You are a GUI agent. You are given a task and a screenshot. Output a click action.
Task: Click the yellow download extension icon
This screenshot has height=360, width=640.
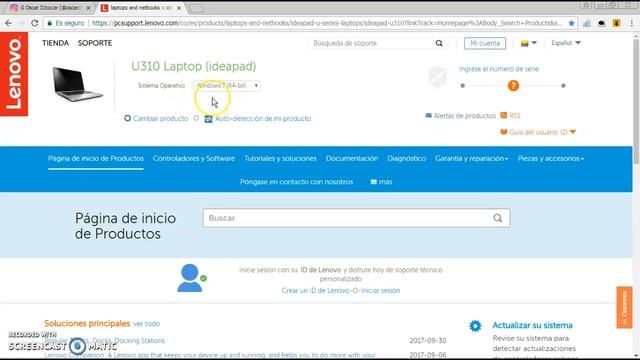pyautogui.click(x=616, y=23)
